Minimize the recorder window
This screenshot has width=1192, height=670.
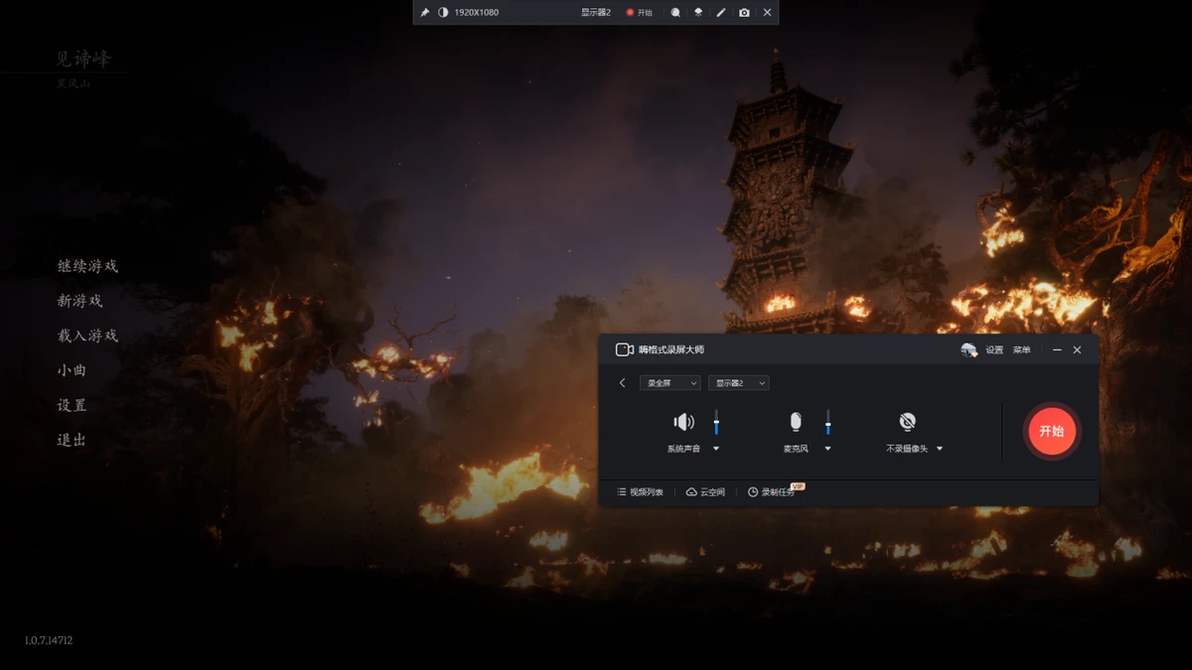tap(1057, 350)
